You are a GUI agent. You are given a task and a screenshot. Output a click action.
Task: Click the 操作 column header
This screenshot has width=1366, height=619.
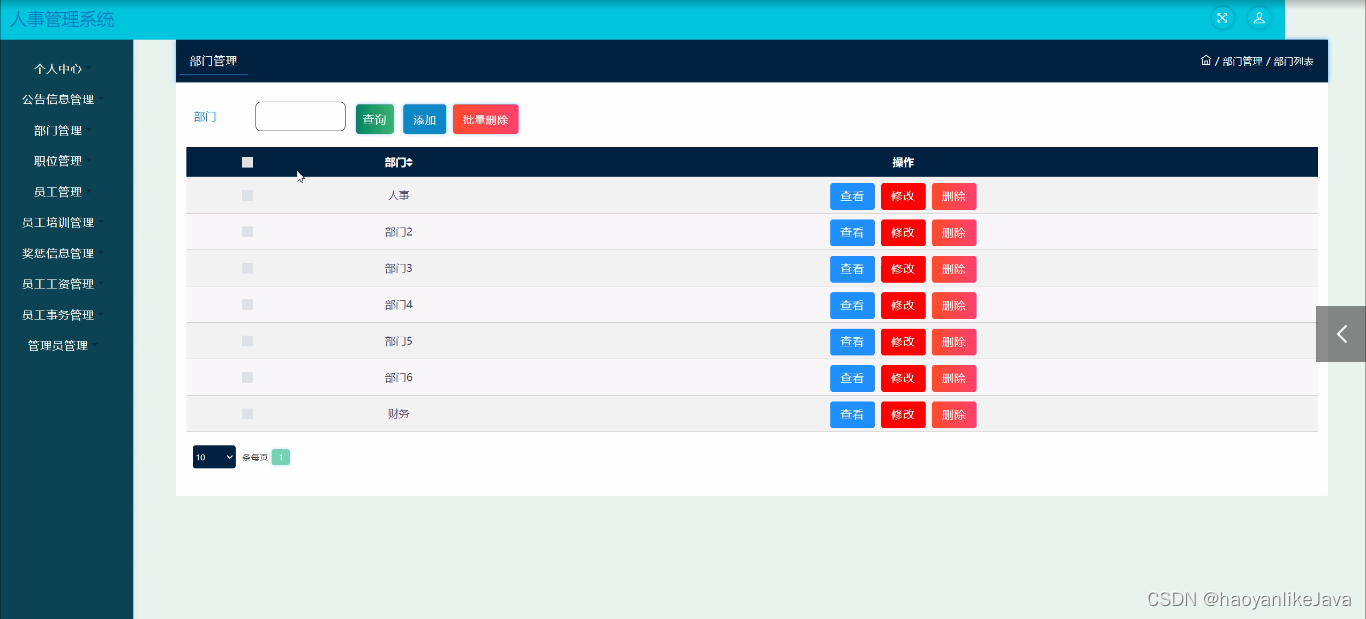[903, 162]
